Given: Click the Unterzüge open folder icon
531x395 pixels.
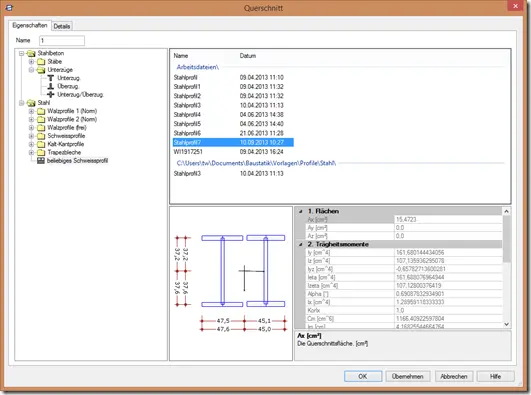Looking at the screenshot, I should [41, 70].
